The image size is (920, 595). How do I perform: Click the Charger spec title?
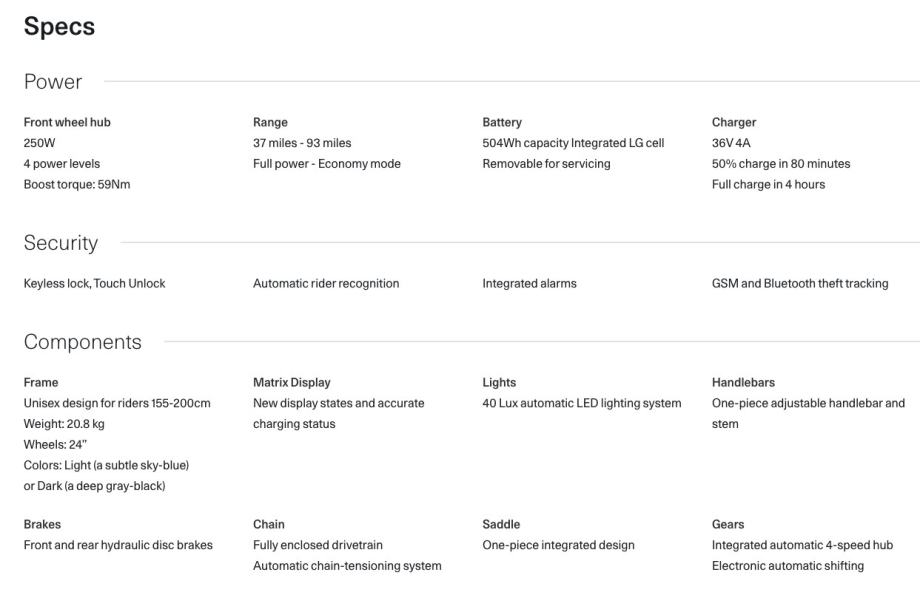734,123
